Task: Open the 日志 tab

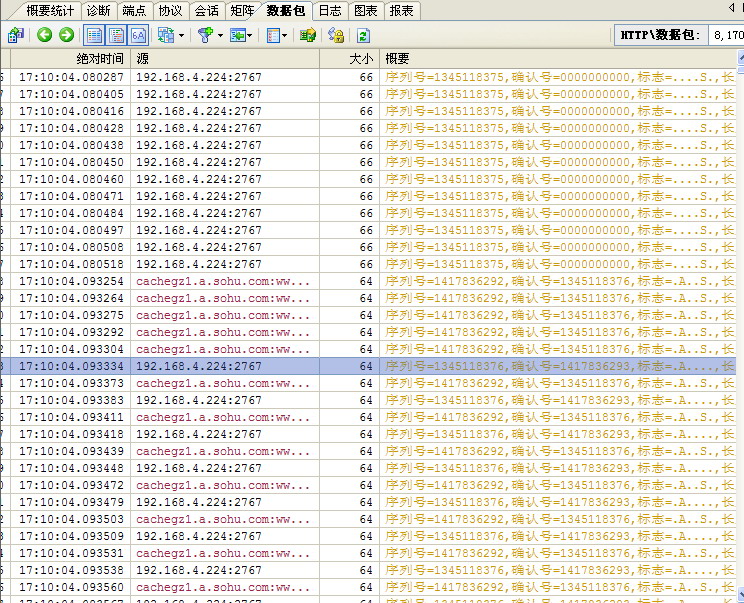Action: tap(329, 11)
